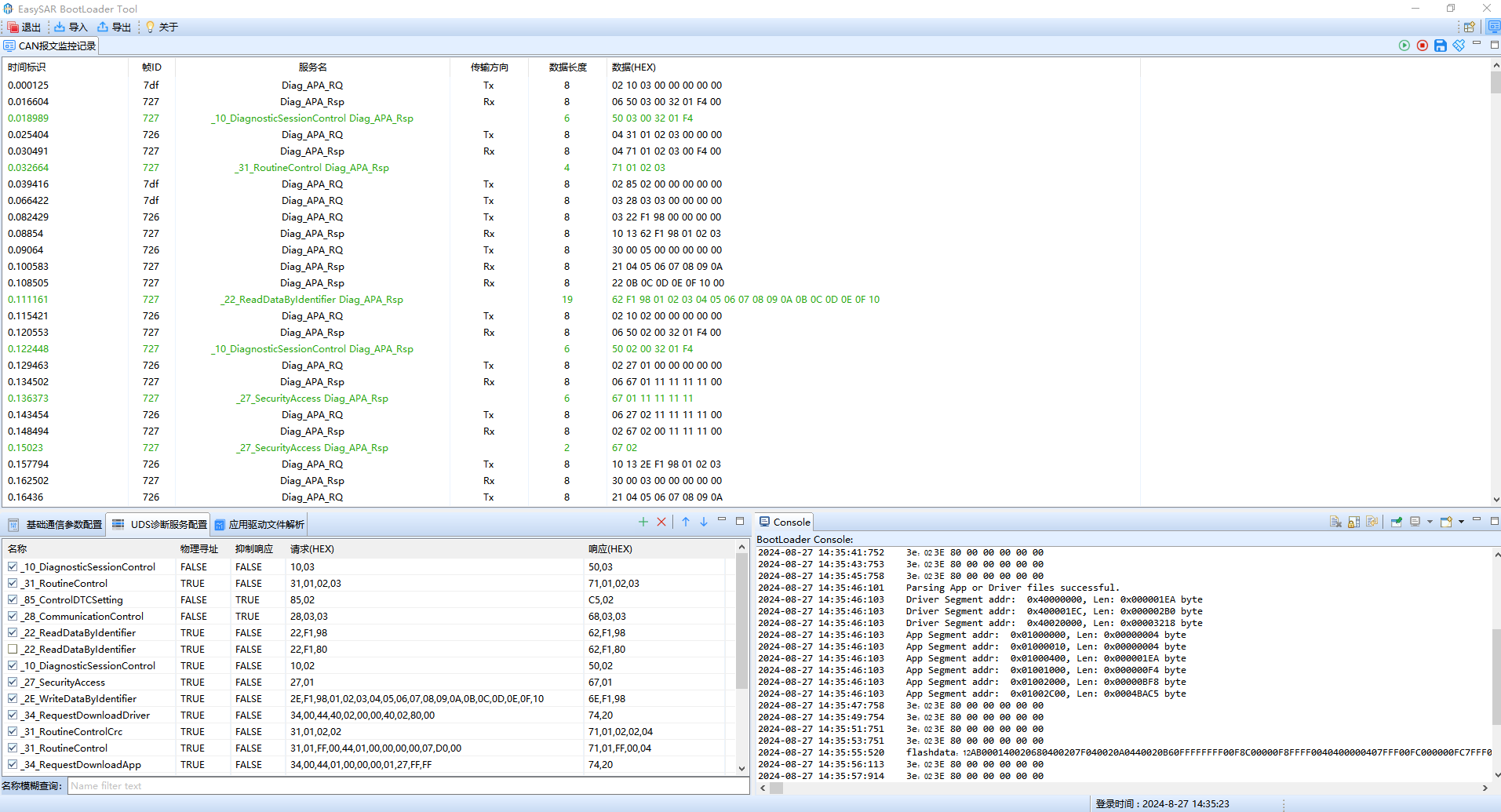Click the CAN log vertical scrollbar thumb
The height and width of the screenshot is (812, 1501).
coord(1495,82)
